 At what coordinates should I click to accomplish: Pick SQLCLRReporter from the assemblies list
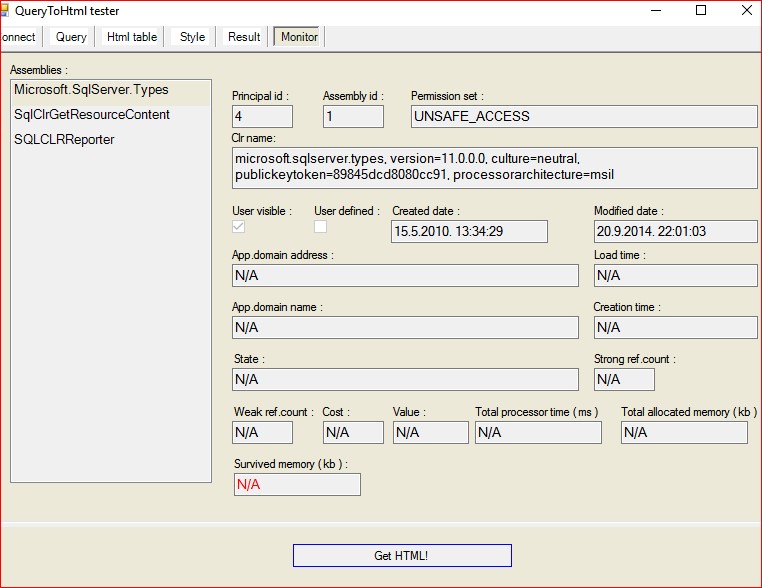click(64, 140)
